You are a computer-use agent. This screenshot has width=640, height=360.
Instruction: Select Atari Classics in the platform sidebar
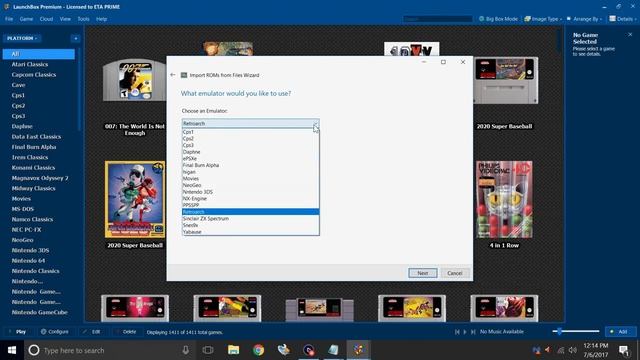click(x=30, y=64)
